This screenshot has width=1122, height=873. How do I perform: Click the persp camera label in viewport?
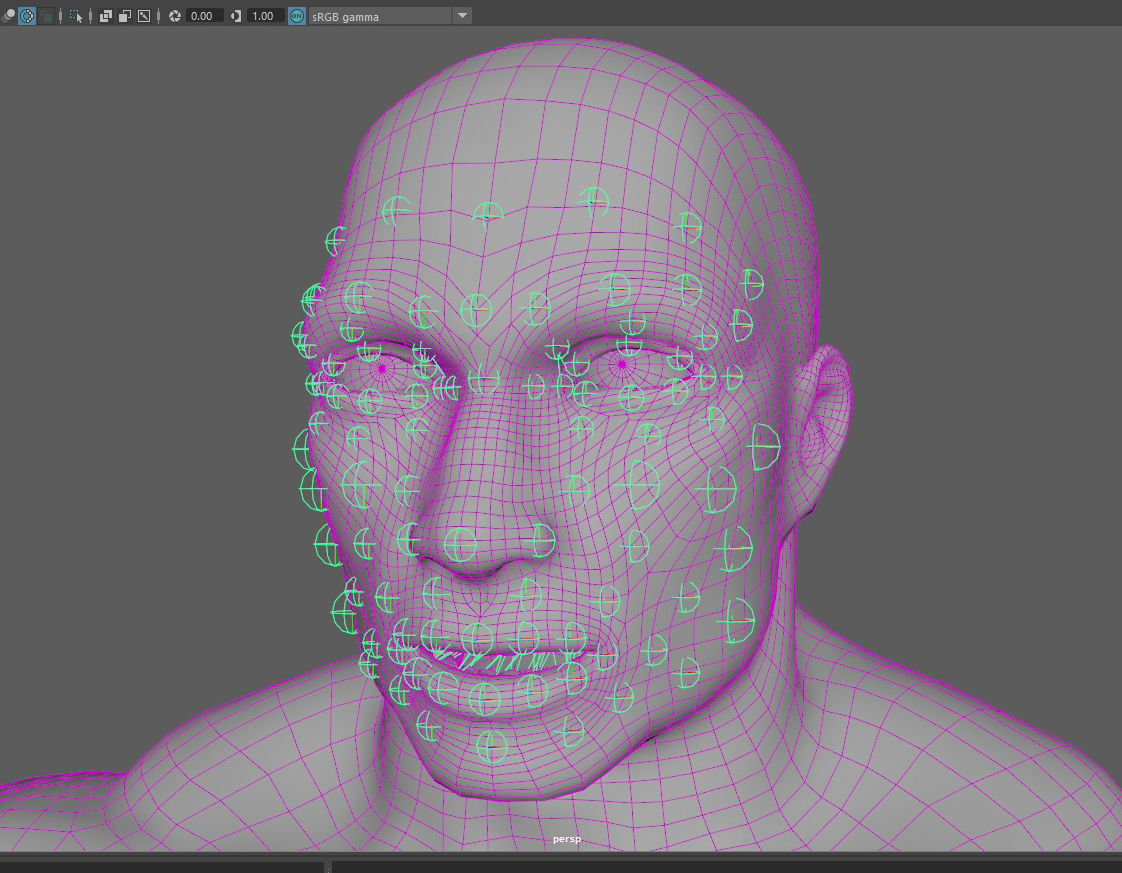click(x=567, y=839)
